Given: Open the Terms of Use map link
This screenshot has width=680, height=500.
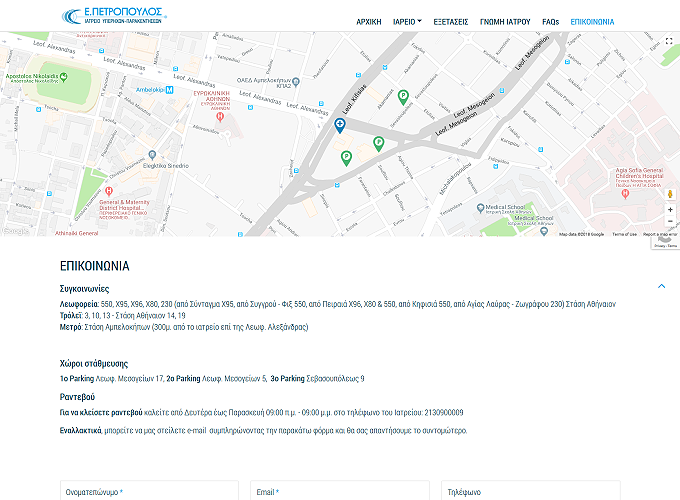Looking at the screenshot, I should click(x=624, y=234).
